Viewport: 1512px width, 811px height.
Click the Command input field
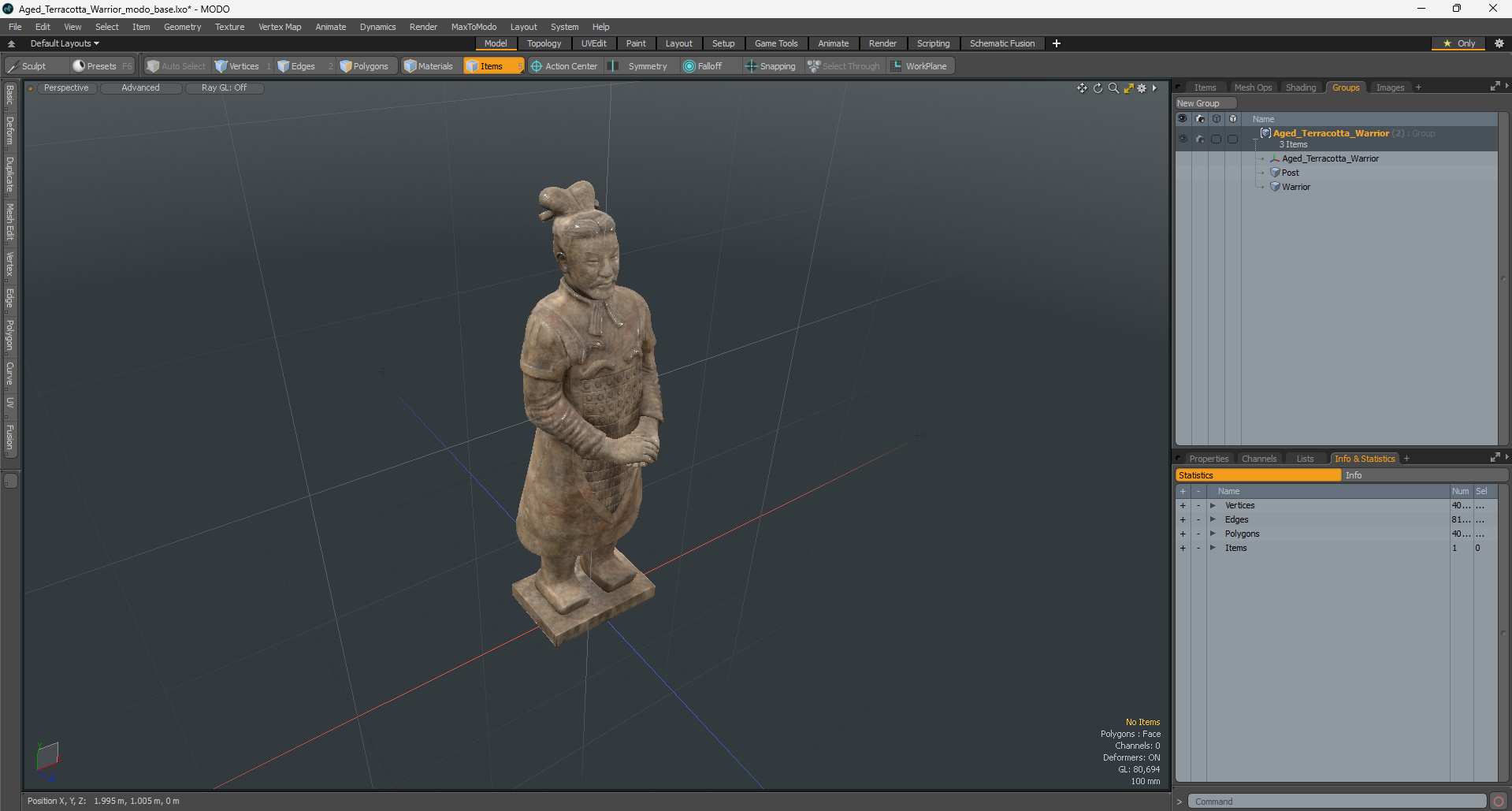click(1337, 802)
